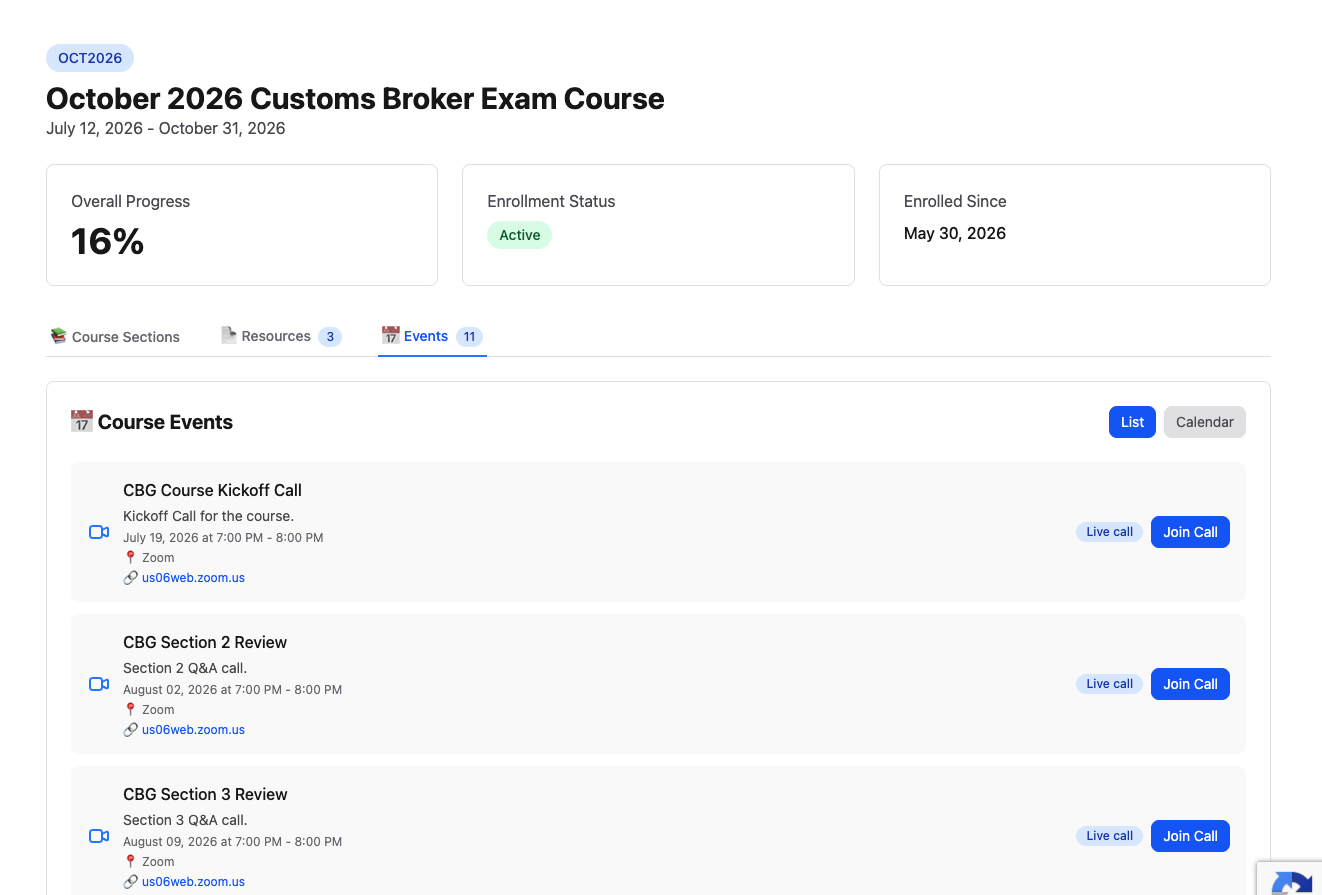Click the Active enrollment status badge
This screenshot has width=1322, height=895.
point(519,235)
